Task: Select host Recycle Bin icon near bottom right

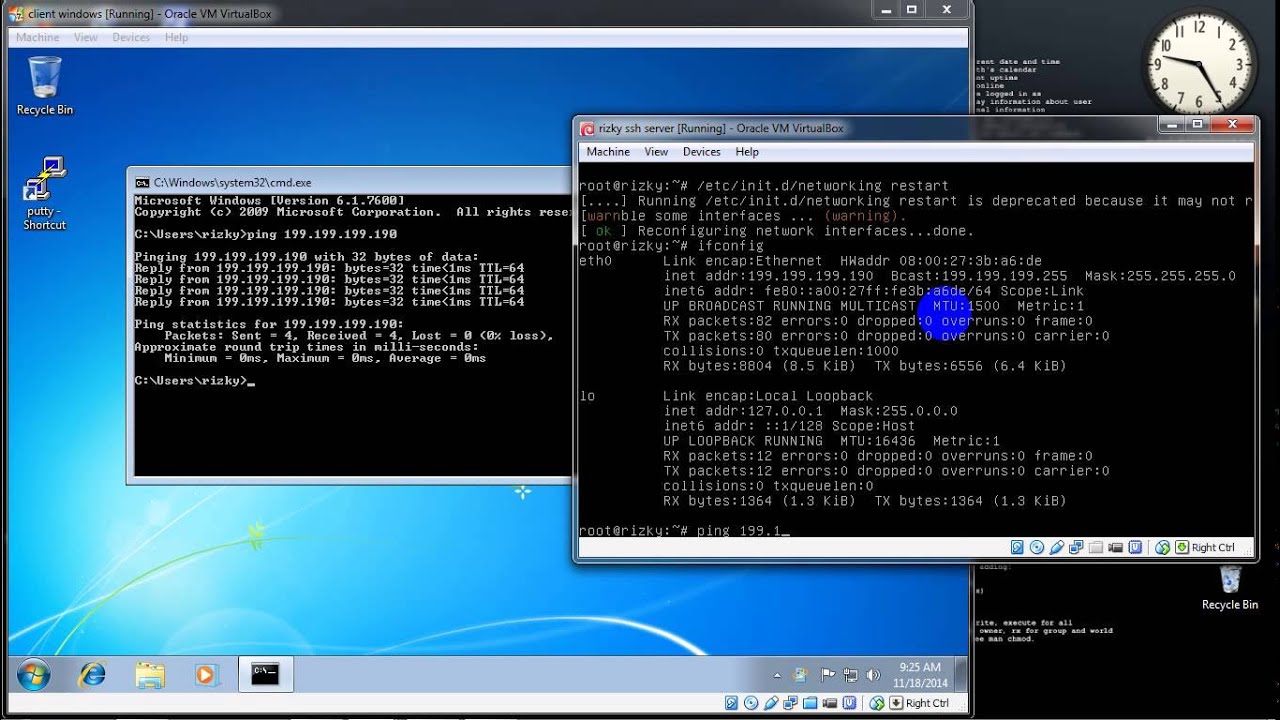Action: click(1230, 587)
